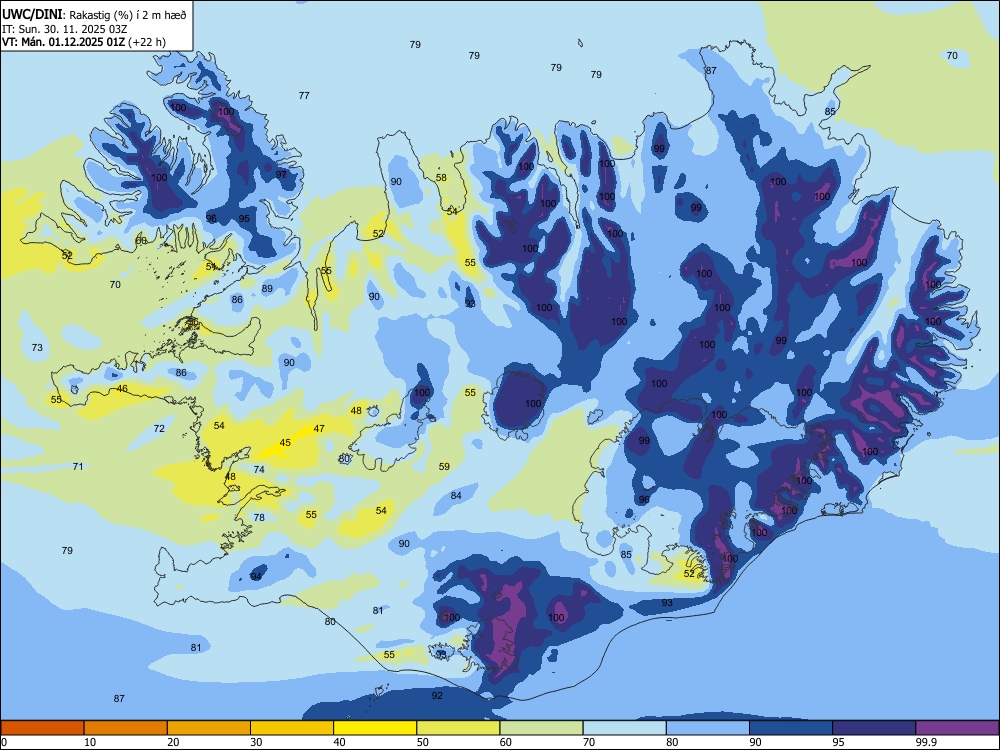
Task: Click the humidity value '89' on the map
Action: point(267,288)
